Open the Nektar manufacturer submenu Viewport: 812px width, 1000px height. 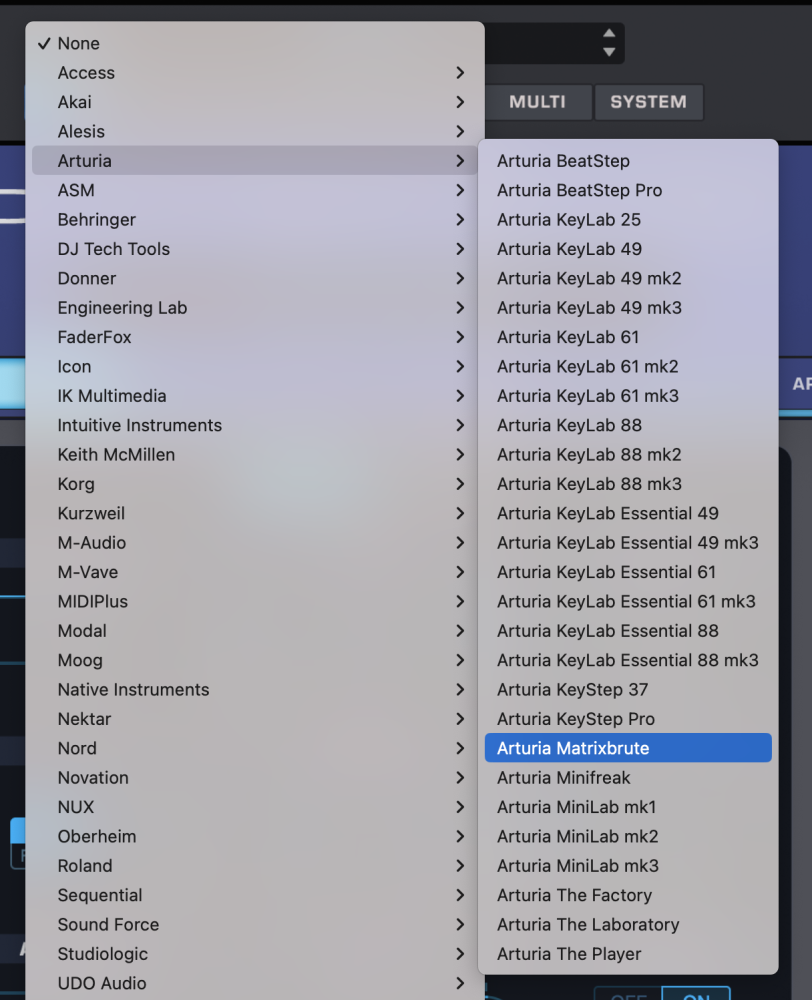tap(255, 719)
